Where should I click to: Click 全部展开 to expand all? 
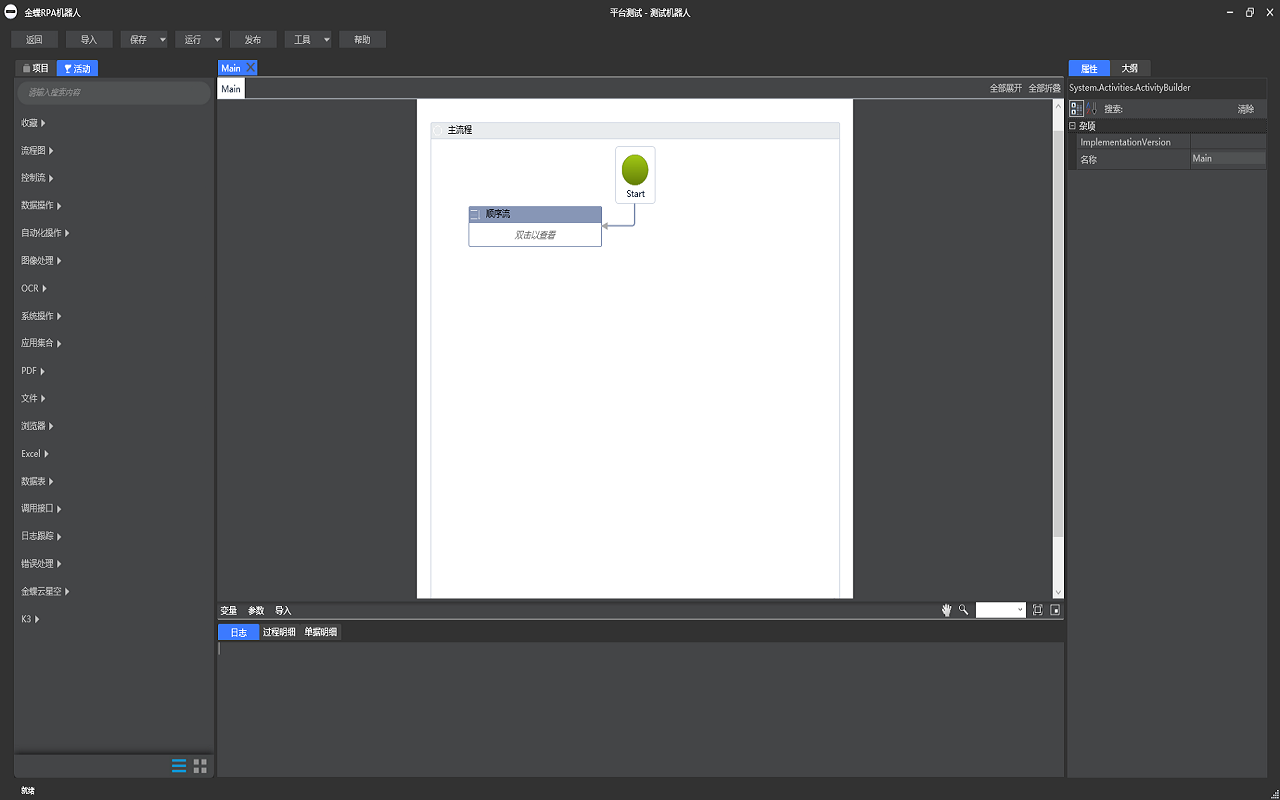(x=1006, y=88)
